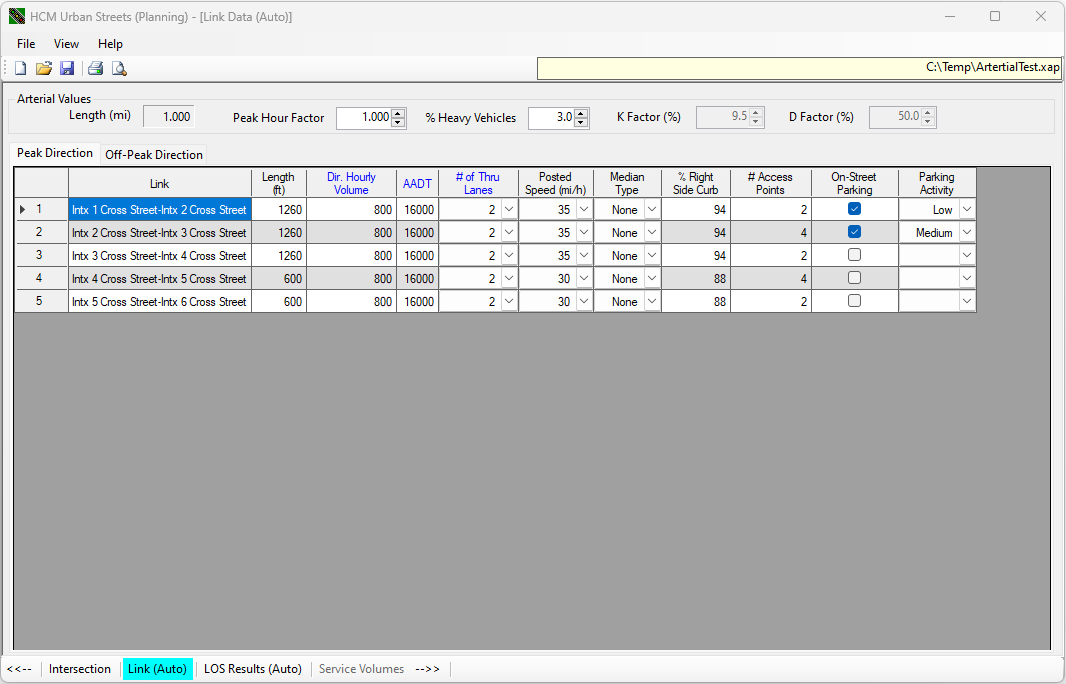Image resolution: width=1066 pixels, height=684 pixels.
Task: Click the HCM Urban Streets app icon
Action: [x=17, y=17]
